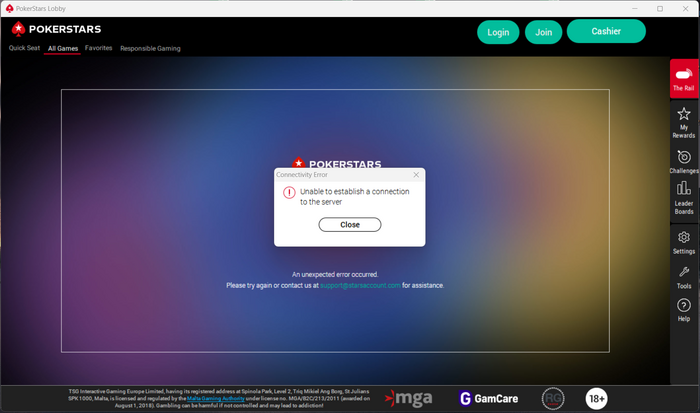The height and width of the screenshot is (413, 700).
Task: Click the 18+ age badge
Action: coord(596,398)
